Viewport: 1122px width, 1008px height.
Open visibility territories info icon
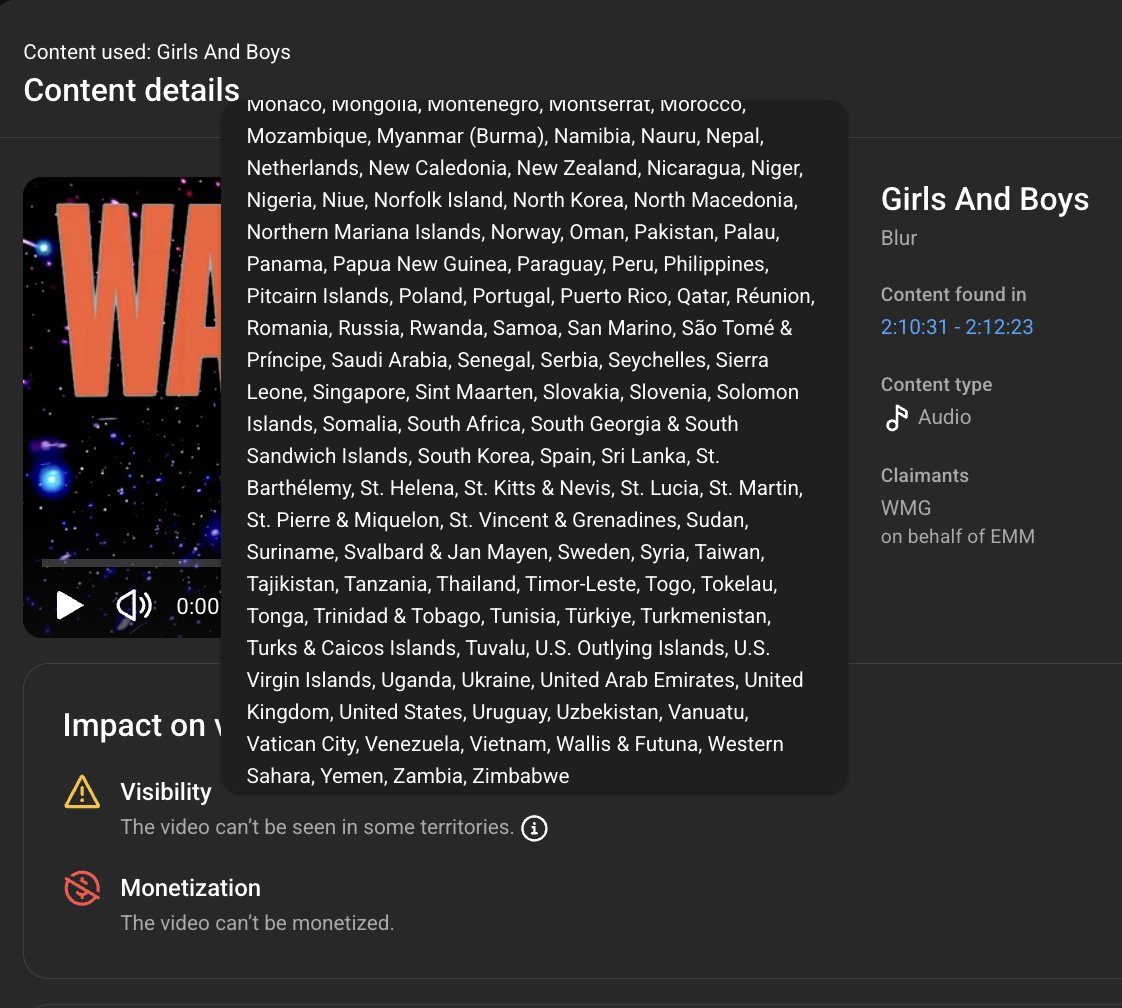tap(534, 828)
